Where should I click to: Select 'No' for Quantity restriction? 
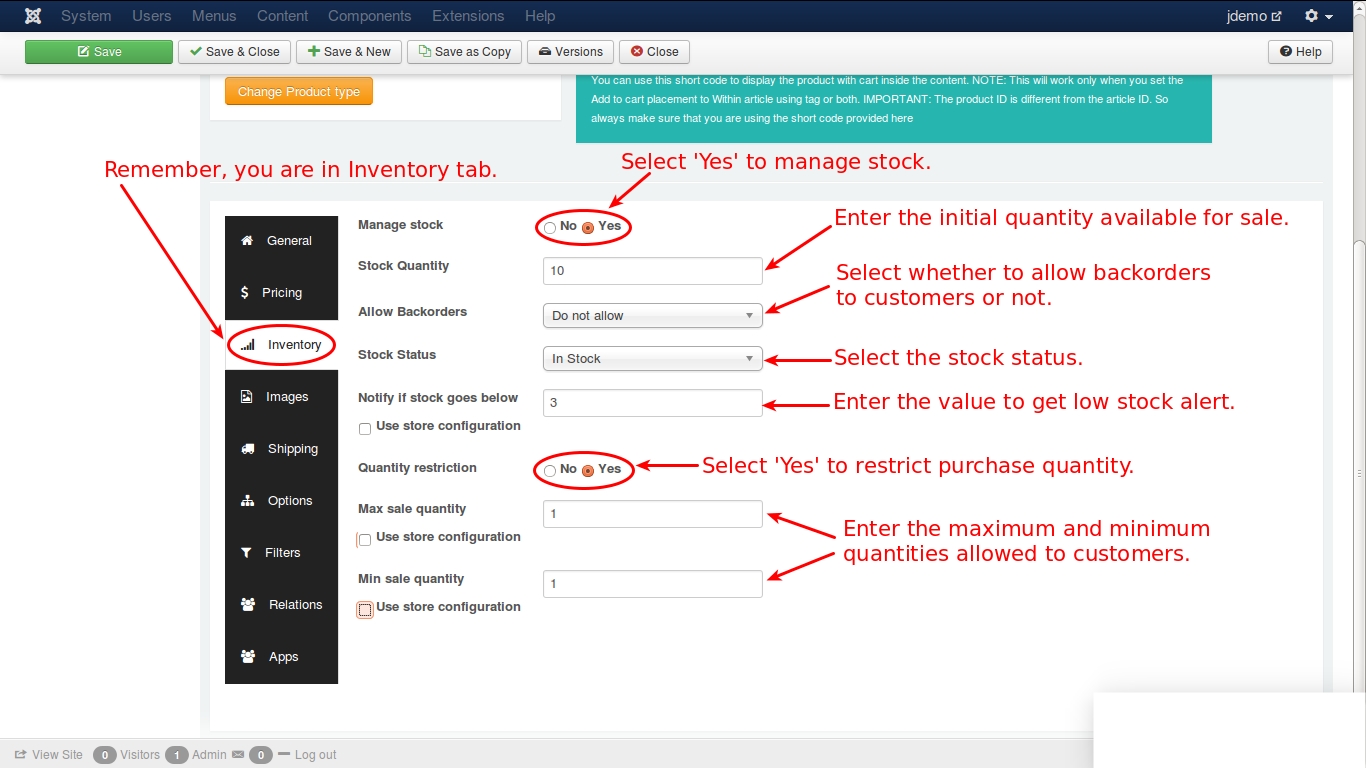pos(550,470)
